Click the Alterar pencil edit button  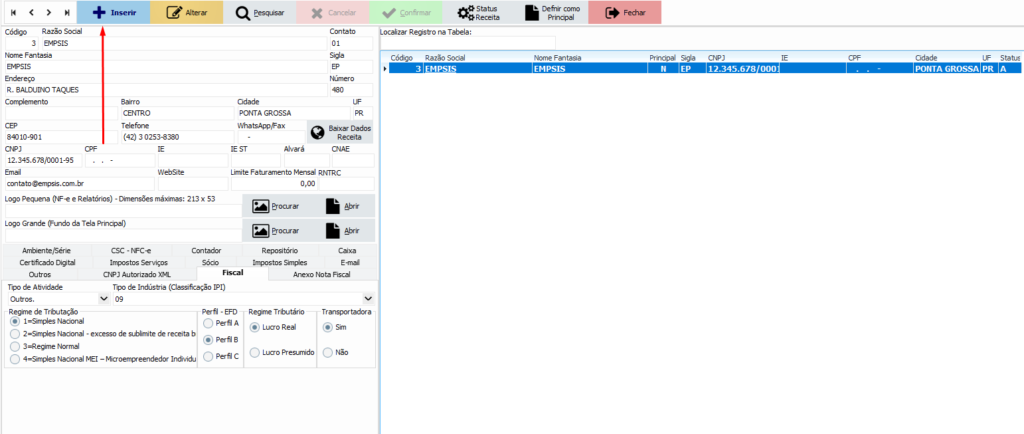click(187, 13)
